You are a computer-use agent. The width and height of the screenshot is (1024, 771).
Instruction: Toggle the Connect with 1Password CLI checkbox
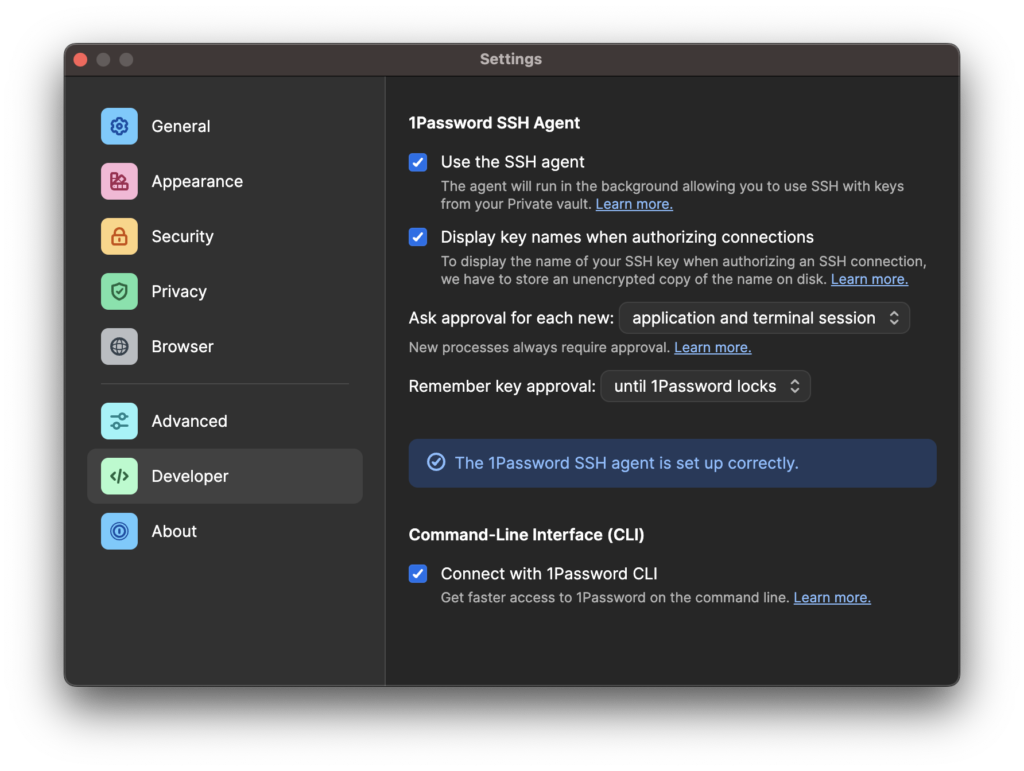(418, 574)
